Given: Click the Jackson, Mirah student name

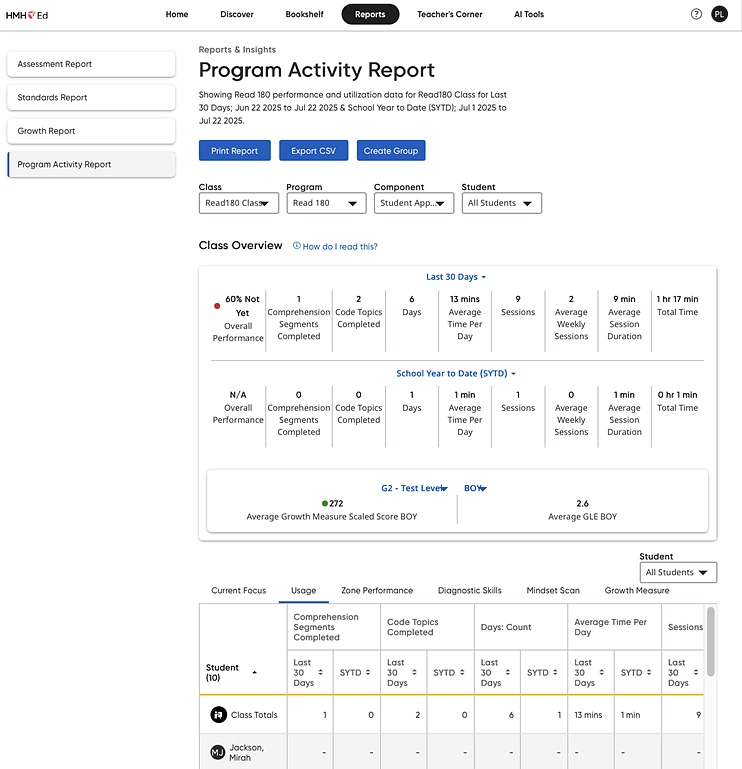Looking at the screenshot, I should [x=247, y=752].
